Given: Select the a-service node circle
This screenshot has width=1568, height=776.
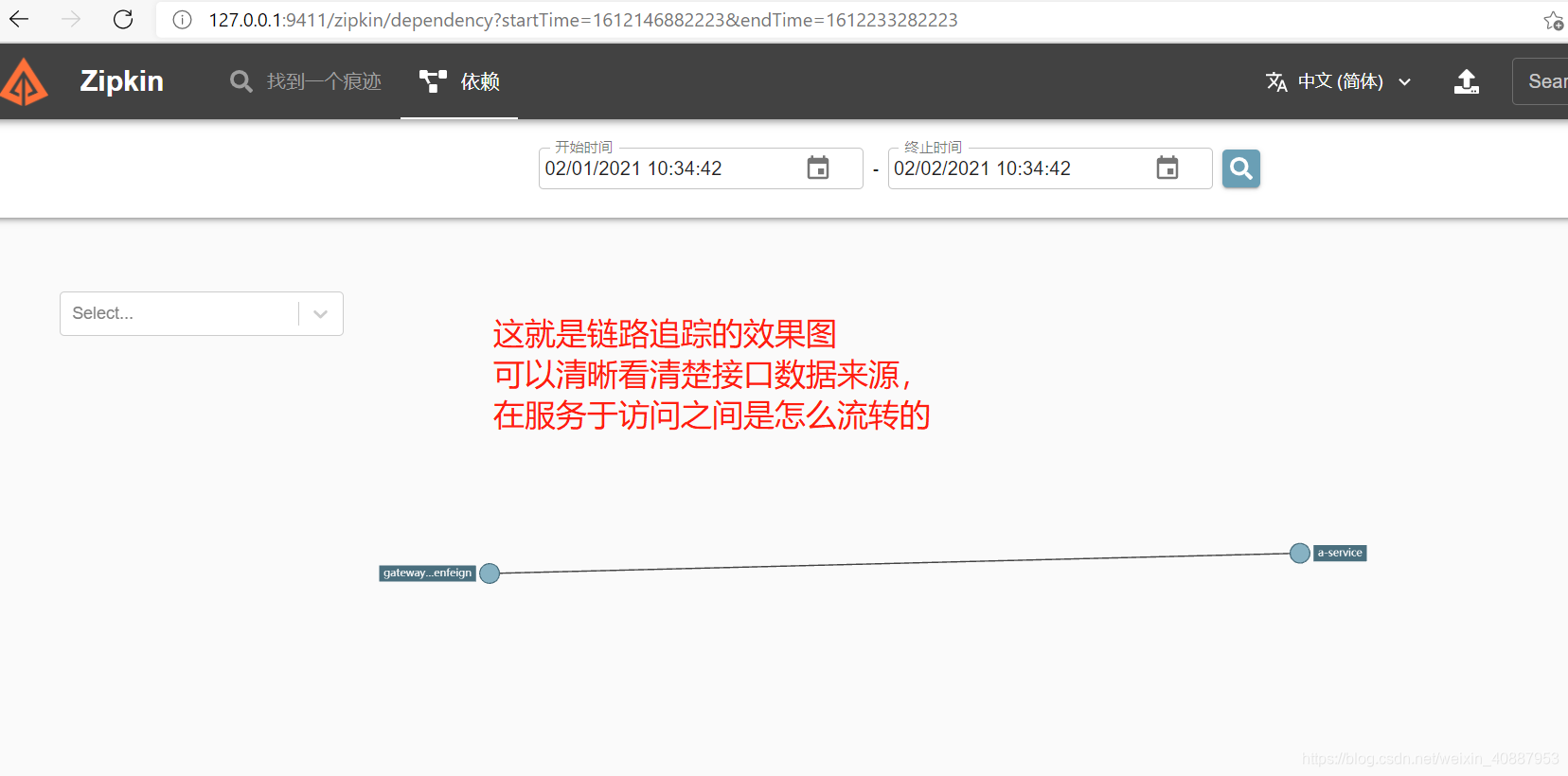Looking at the screenshot, I should tap(1300, 554).
